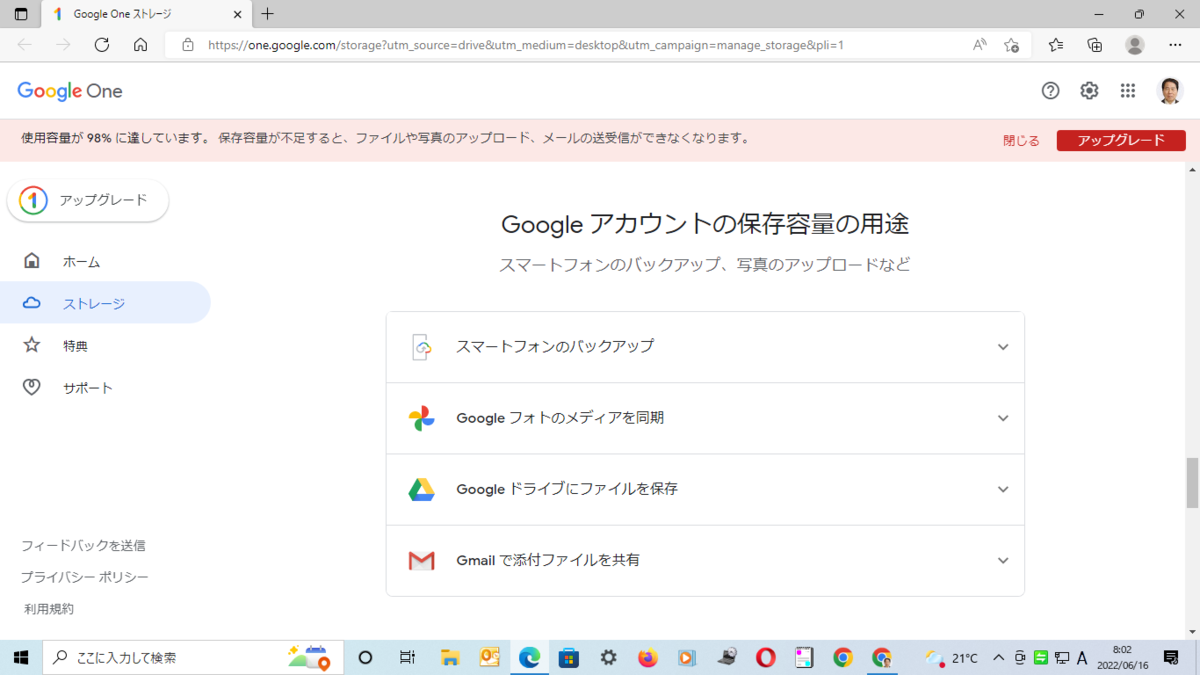
Task: Open Edge profile avatar in toolbar
Action: [1135, 45]
